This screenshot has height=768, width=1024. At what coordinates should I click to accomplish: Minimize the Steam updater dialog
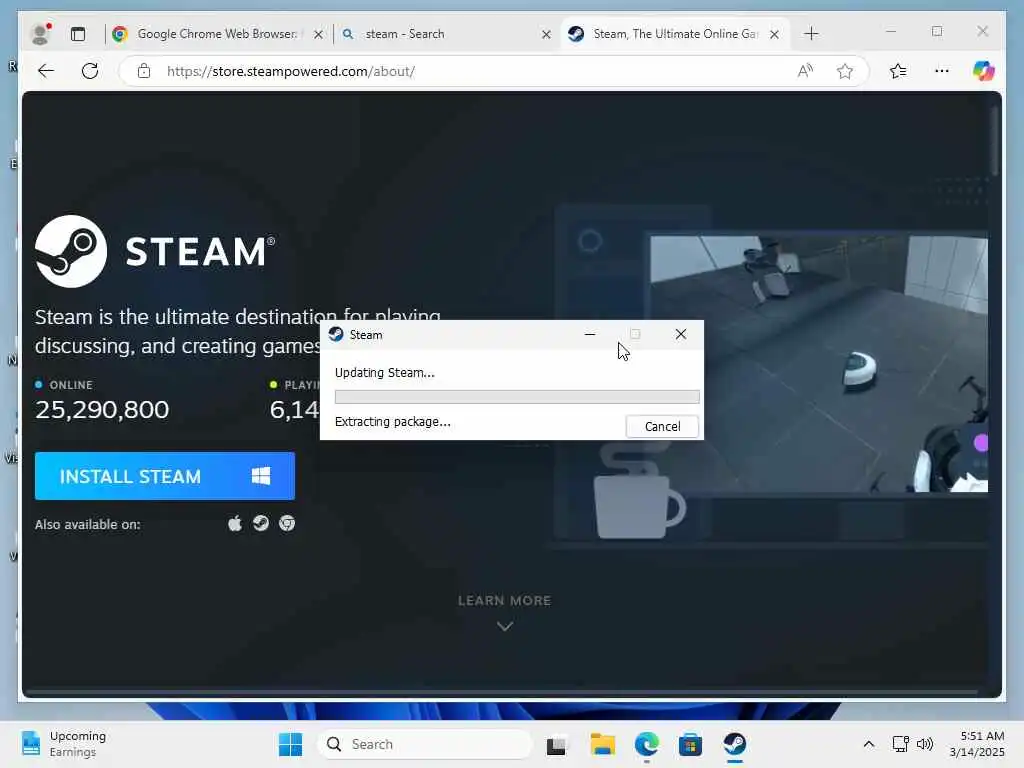pos(590,334)
